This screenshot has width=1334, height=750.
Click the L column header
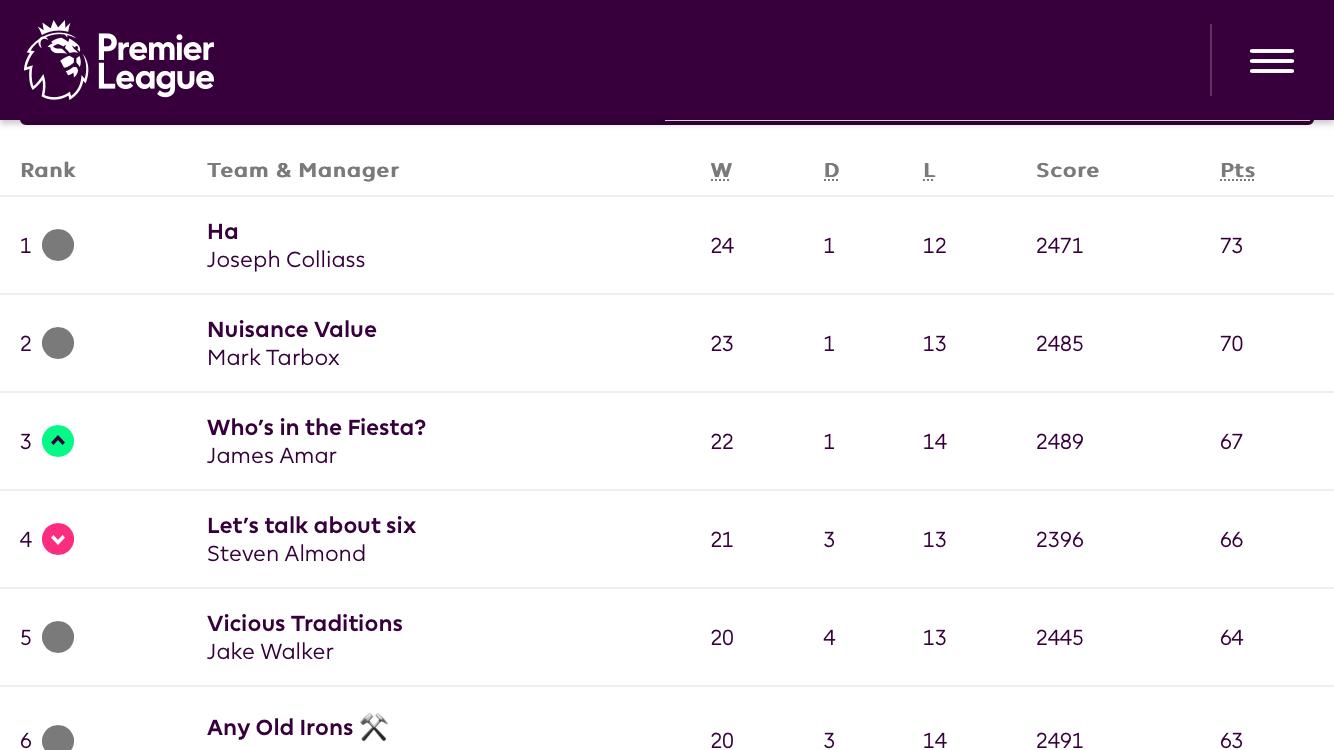coord(929,170)
